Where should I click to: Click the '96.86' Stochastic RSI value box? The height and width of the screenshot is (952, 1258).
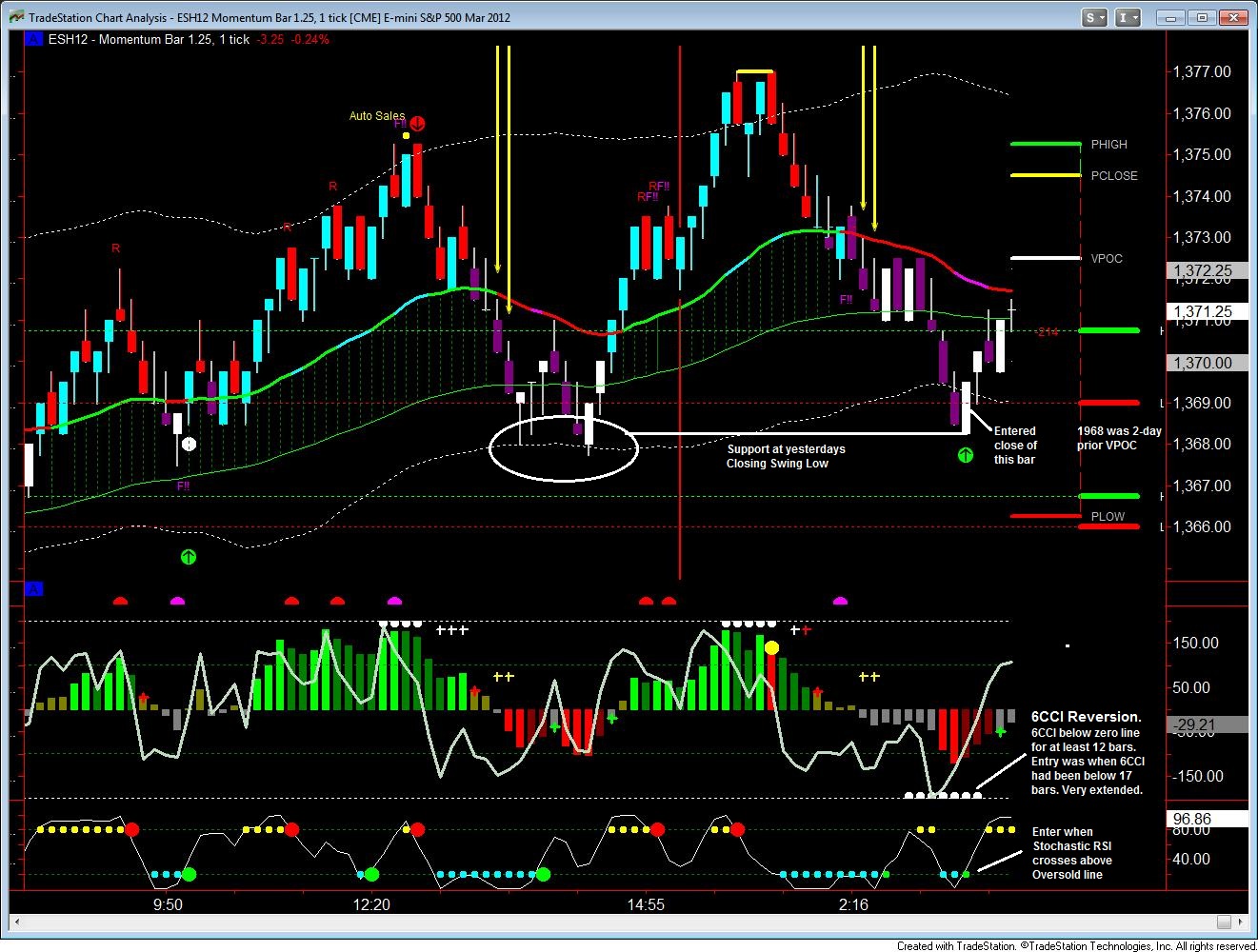pyautogui.click(x=1207, y=819)
